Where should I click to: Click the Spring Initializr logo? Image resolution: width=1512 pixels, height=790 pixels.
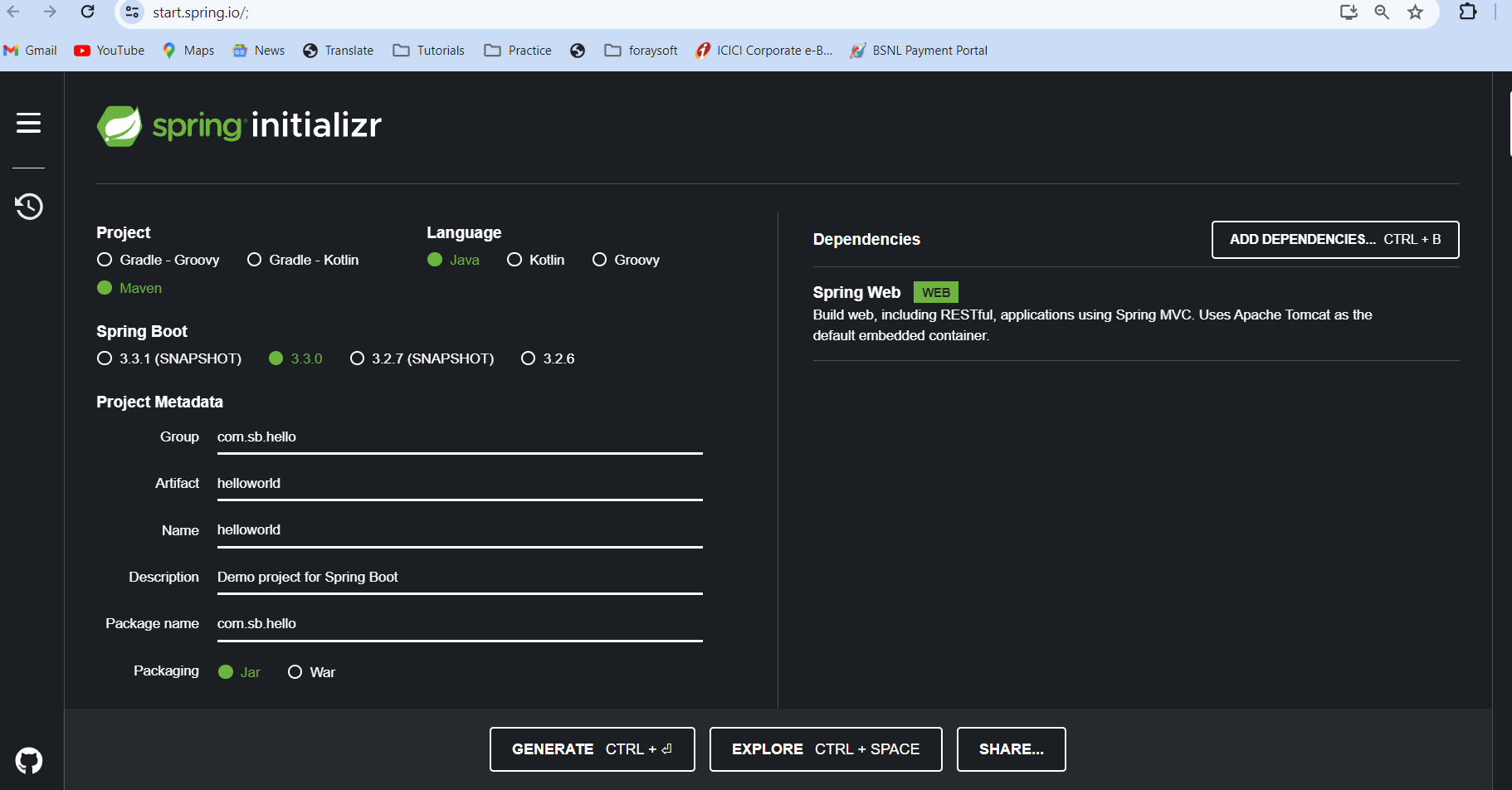239,125
